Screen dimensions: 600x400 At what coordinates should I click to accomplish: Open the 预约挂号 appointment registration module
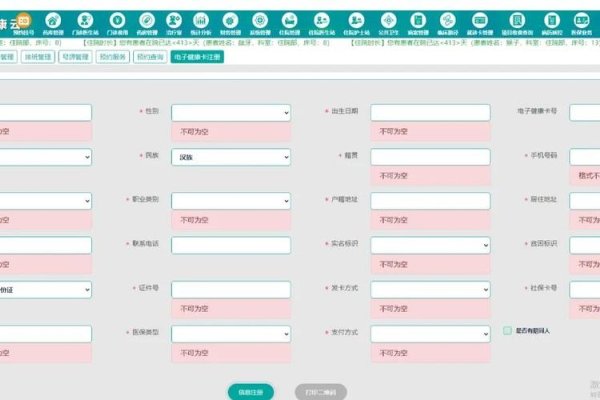click(23, 24)
